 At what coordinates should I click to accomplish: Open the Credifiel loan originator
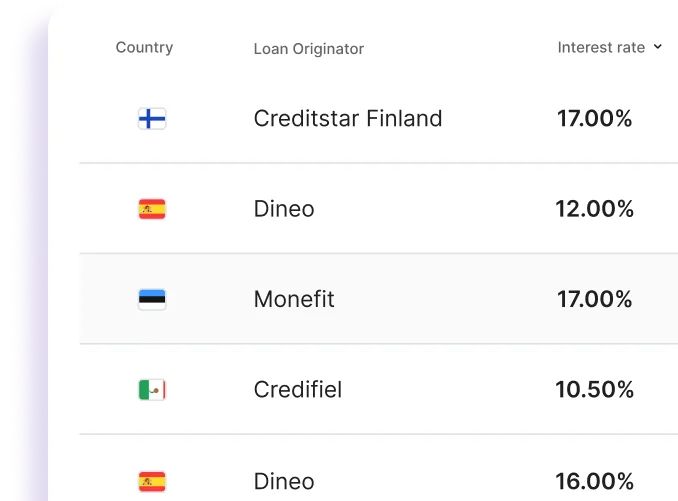point(298,389)
